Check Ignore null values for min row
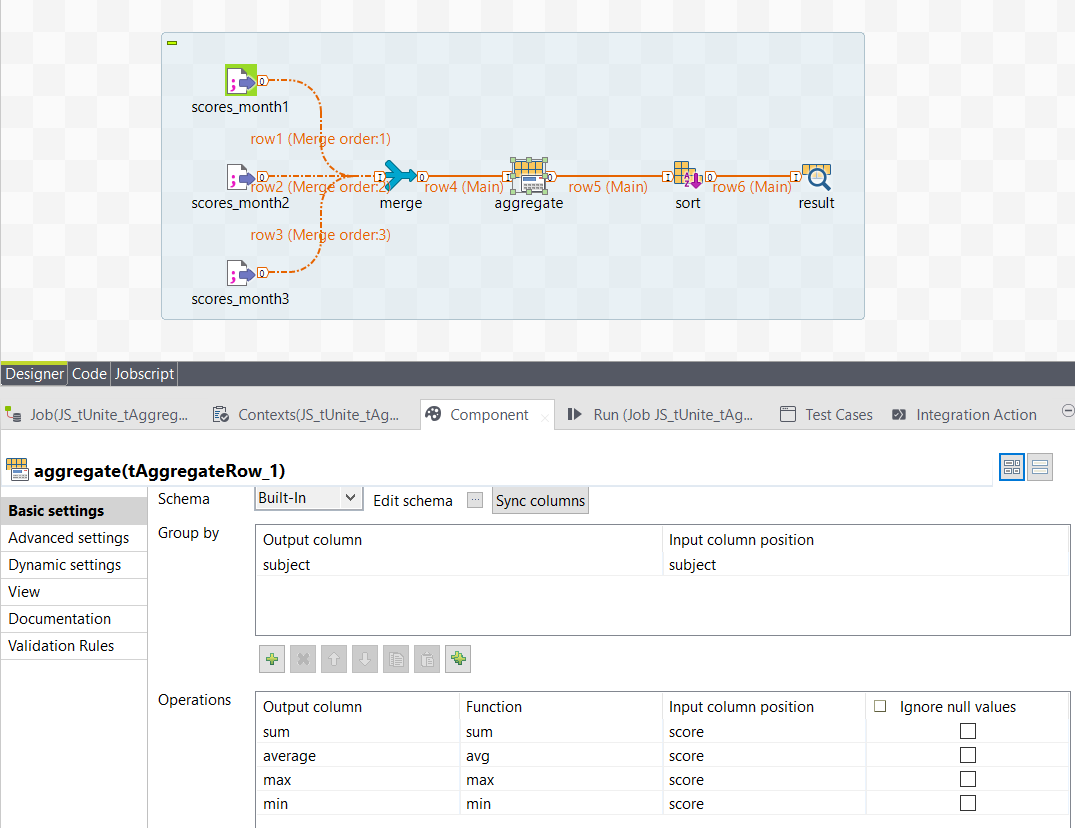 tap(967, 803)
